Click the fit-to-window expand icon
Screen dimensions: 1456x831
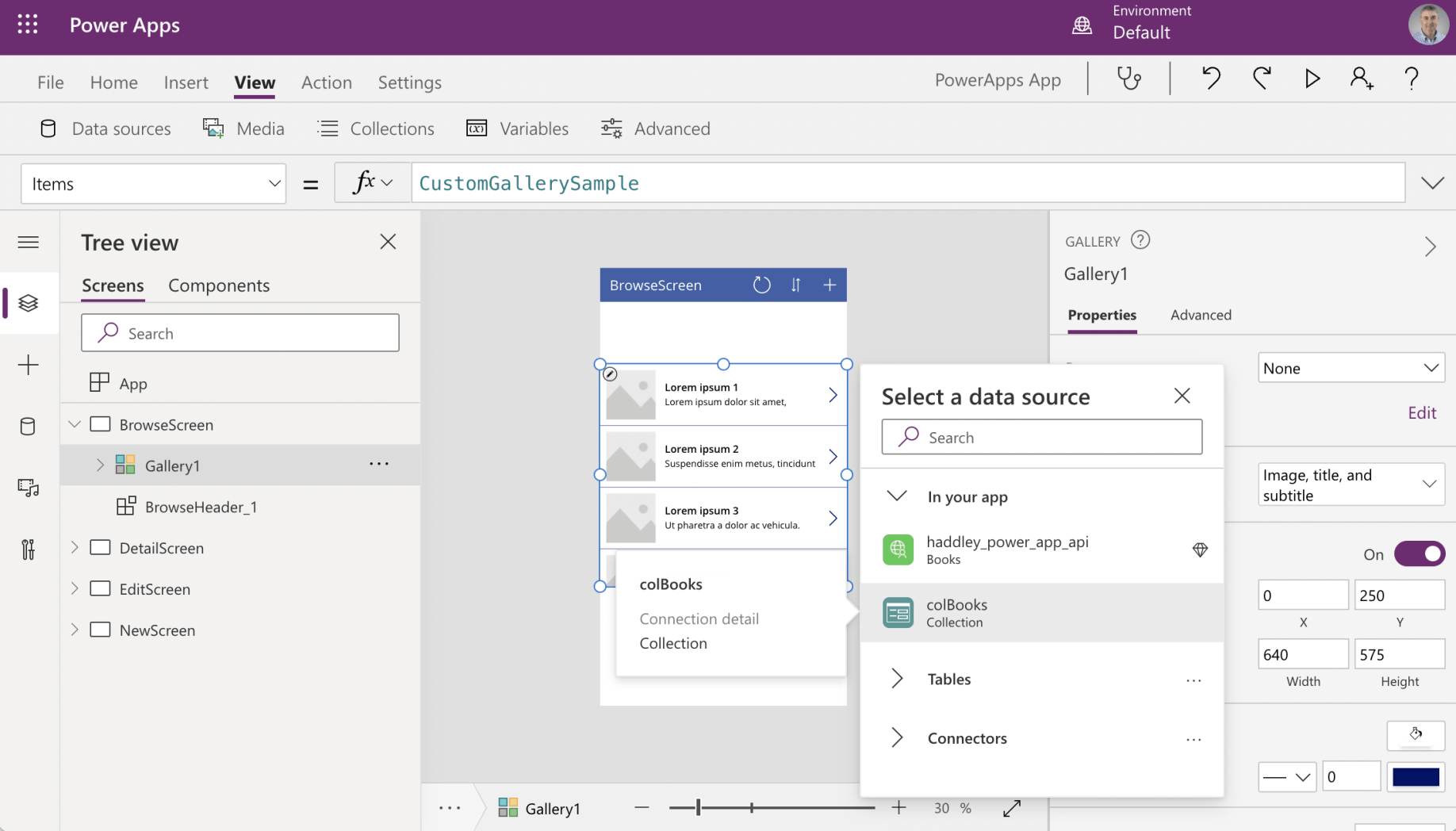coord(1011,808)
